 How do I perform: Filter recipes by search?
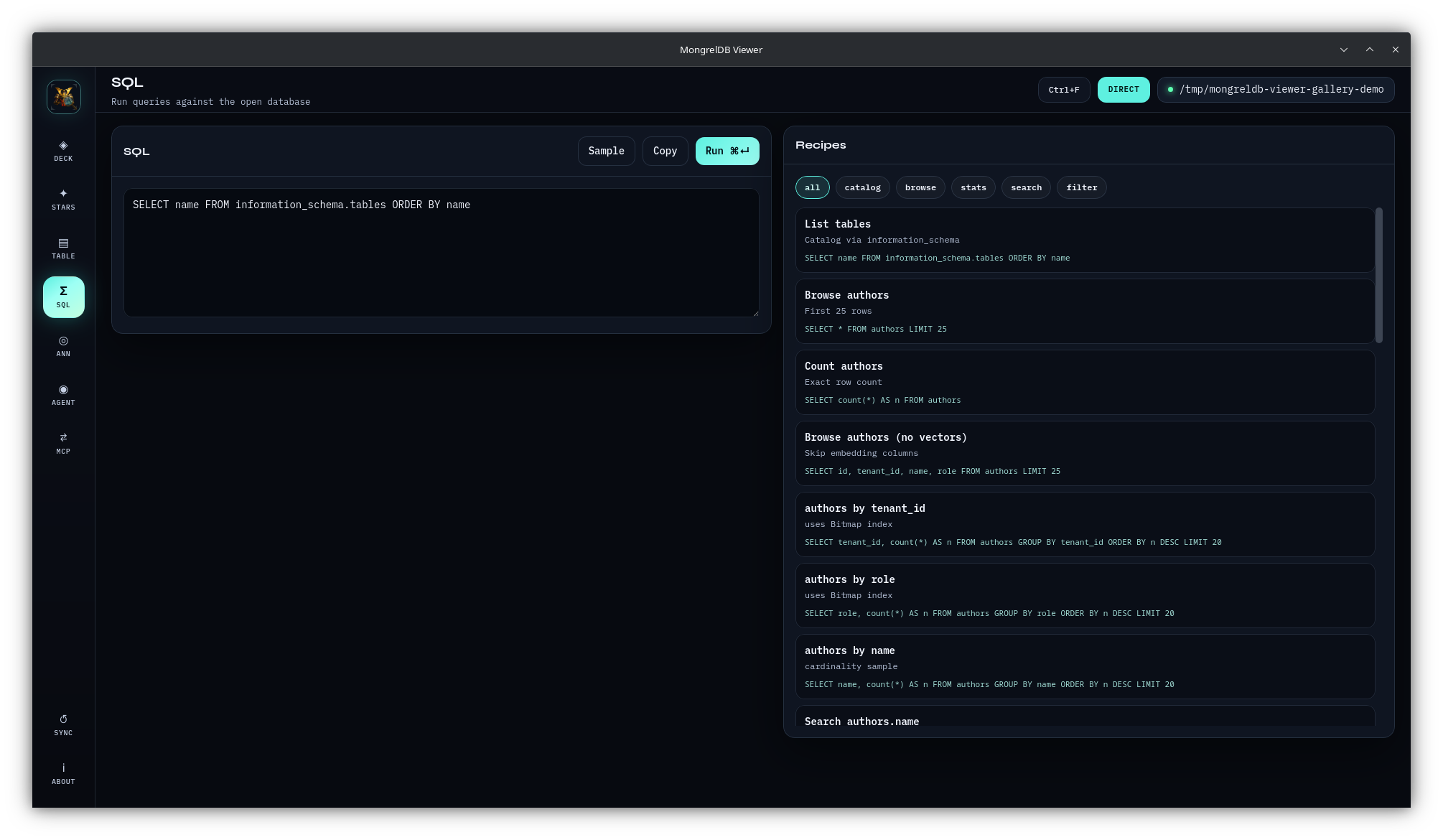[1026, 187]
